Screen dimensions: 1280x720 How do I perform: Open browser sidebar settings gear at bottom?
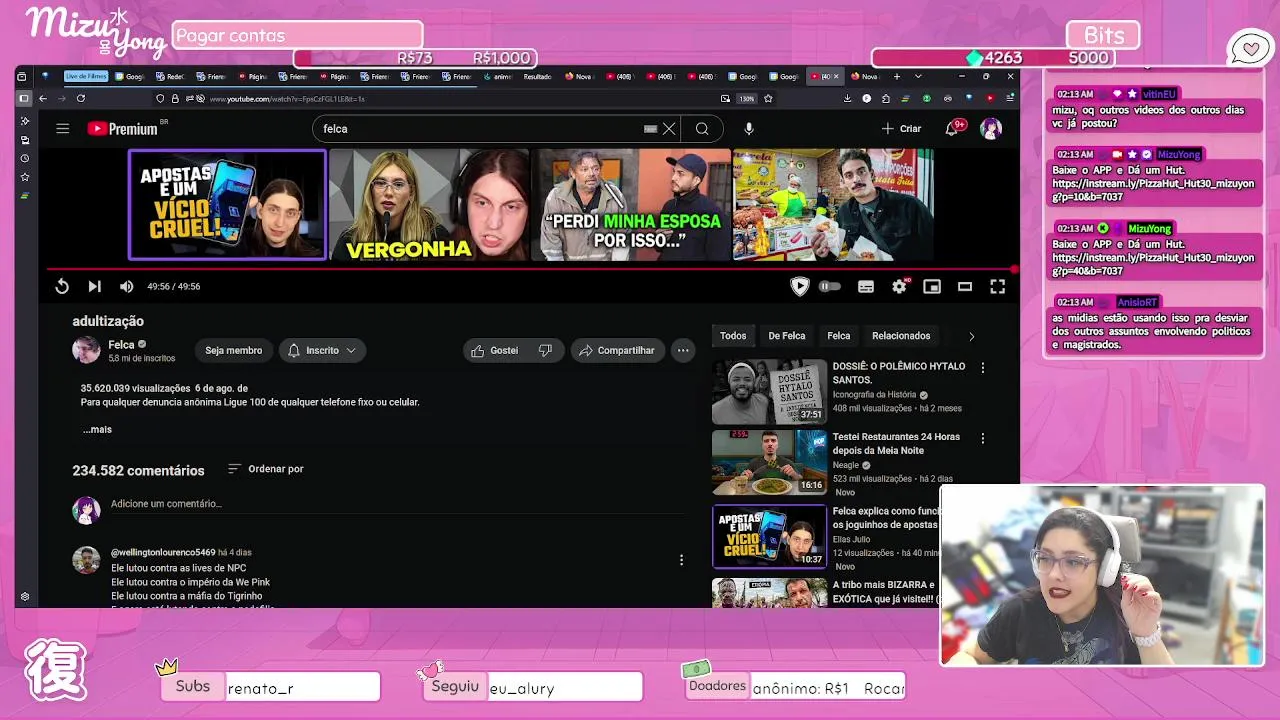coord(25,597)
